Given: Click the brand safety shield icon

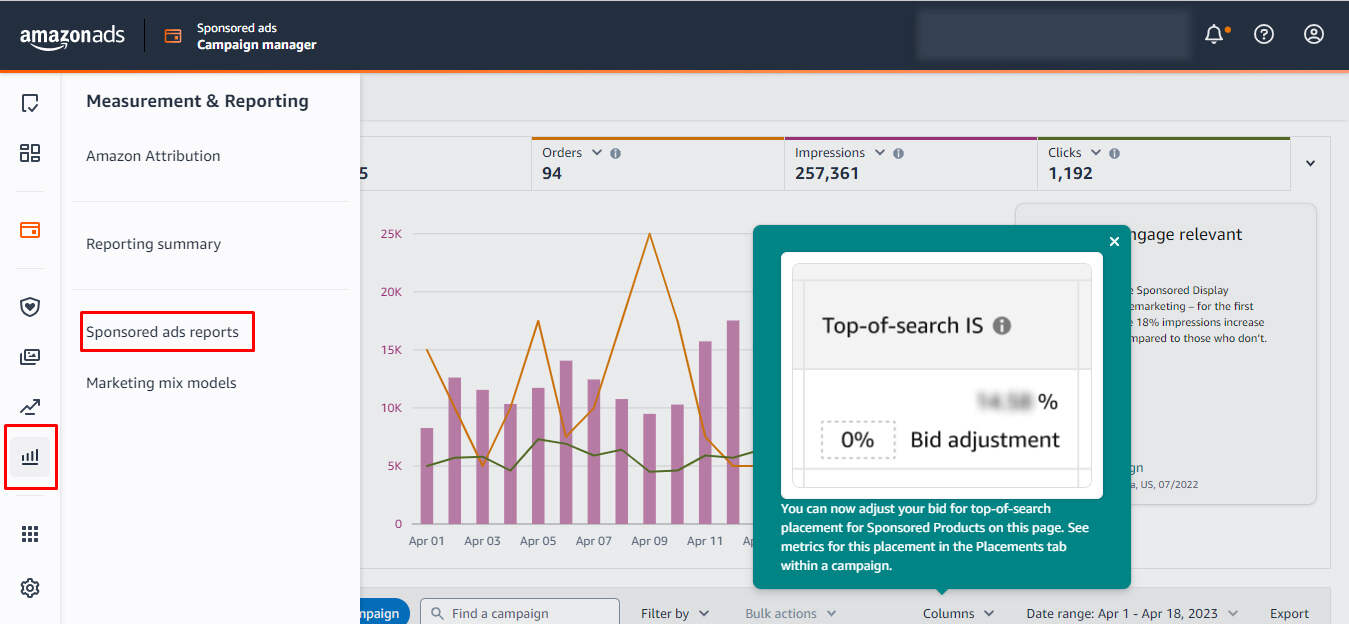Looking at the screenshot, I should click(30, 306).
